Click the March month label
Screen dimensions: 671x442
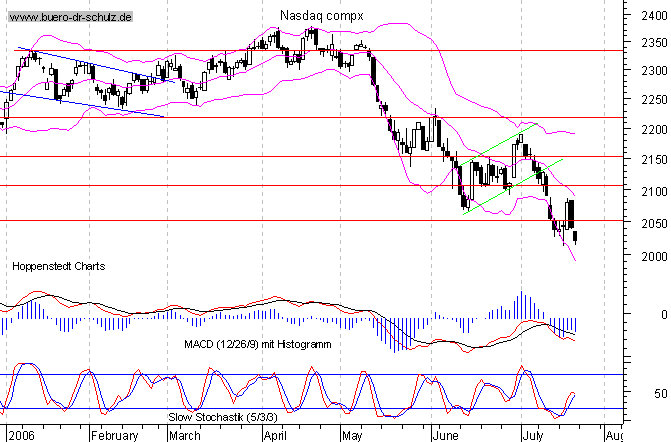pyautogui.click(x=184, y=436)
